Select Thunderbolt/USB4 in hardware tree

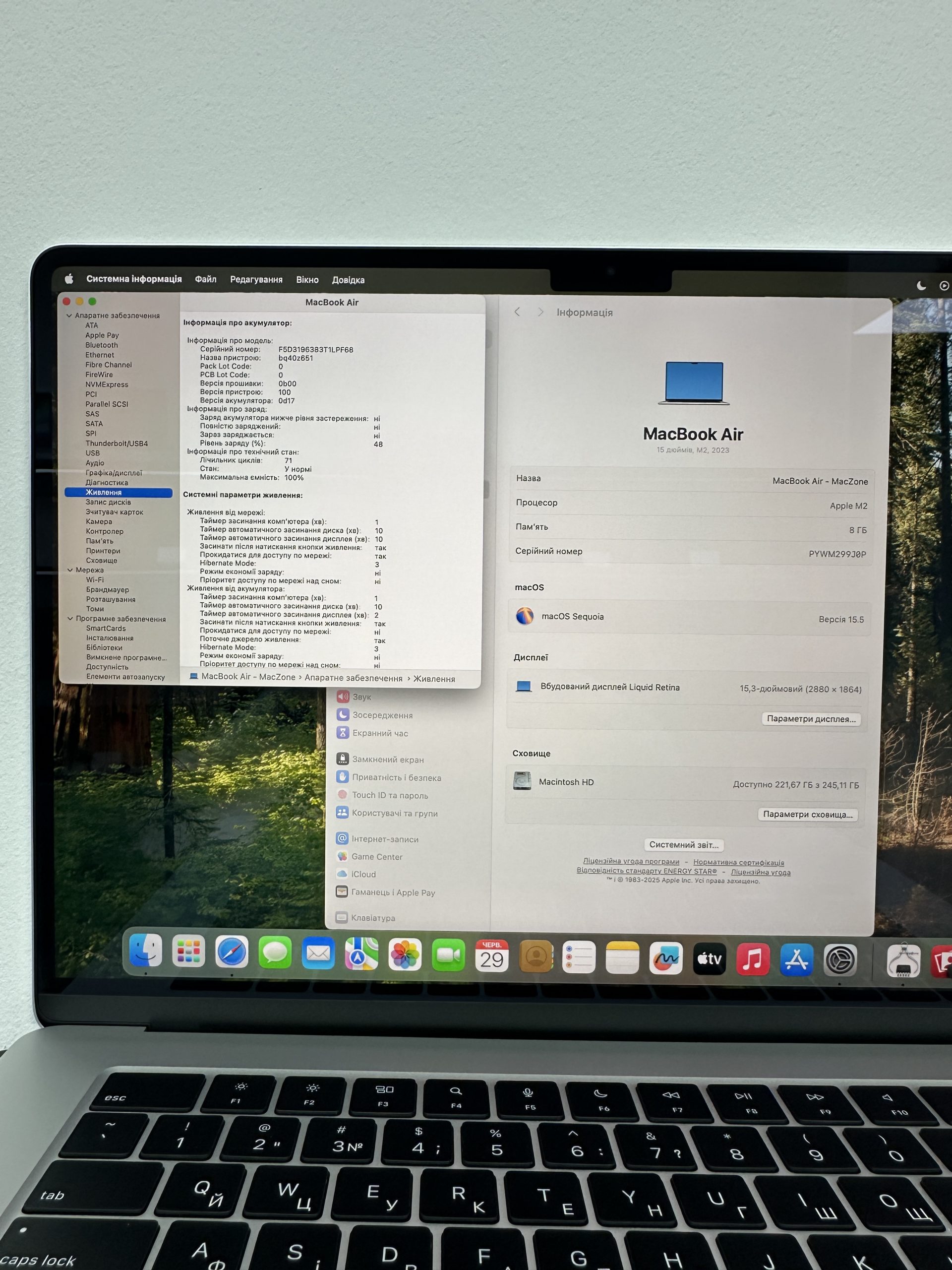tap(117, 443)
